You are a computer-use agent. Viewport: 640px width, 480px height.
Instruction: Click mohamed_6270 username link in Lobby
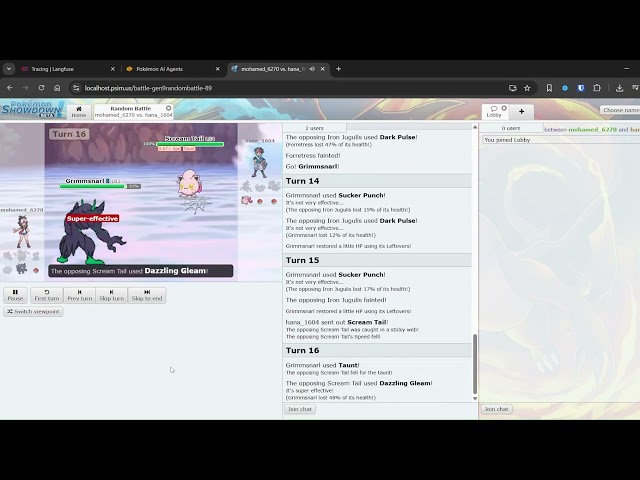(x=592, y=129)
